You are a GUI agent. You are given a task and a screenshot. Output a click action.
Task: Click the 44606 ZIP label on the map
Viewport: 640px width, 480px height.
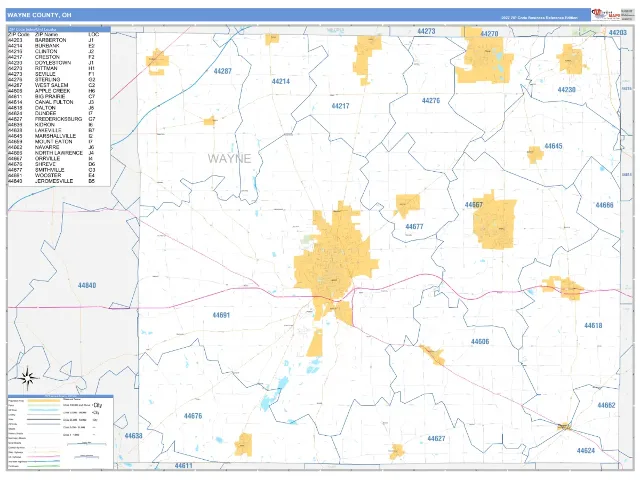(480, 342)
